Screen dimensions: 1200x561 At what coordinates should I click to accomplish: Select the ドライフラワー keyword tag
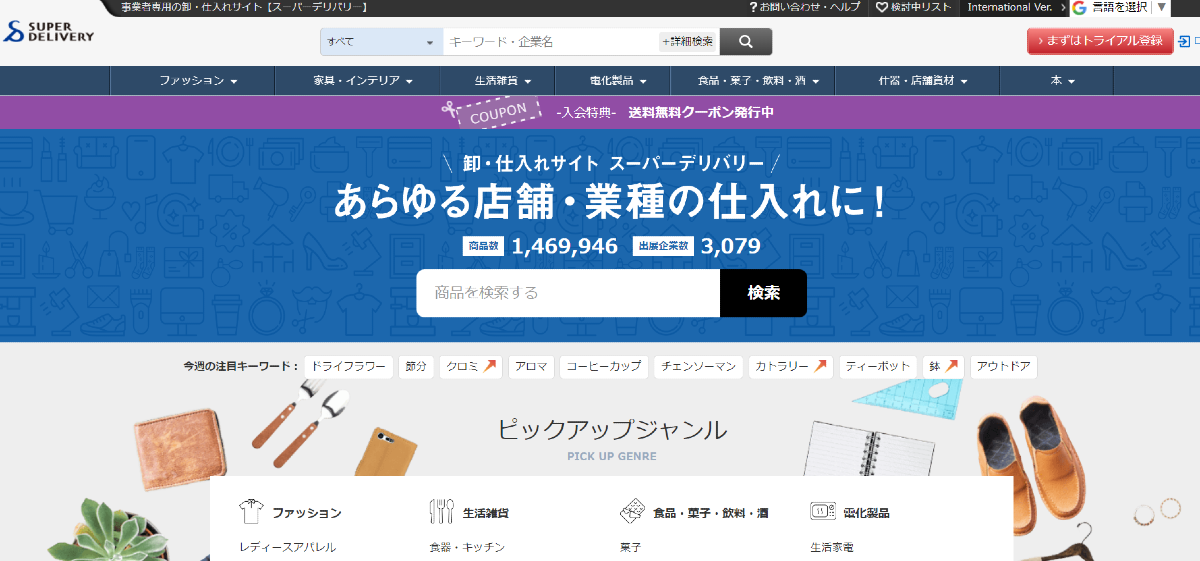tap(348, 367)
